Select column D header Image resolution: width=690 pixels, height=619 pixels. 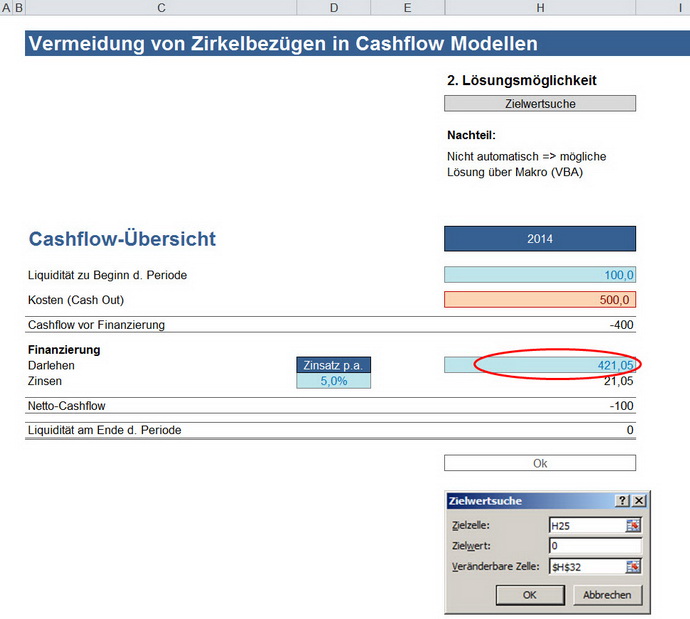click(x=334, y=7)
